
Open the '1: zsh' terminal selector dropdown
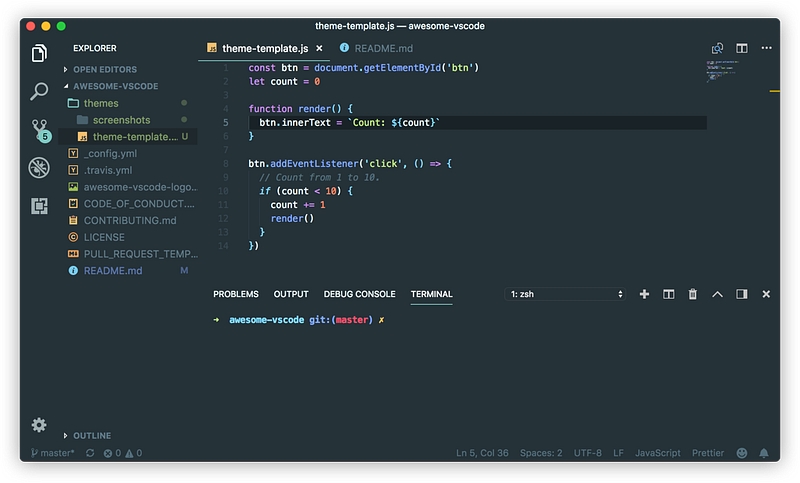pos(566,294)
